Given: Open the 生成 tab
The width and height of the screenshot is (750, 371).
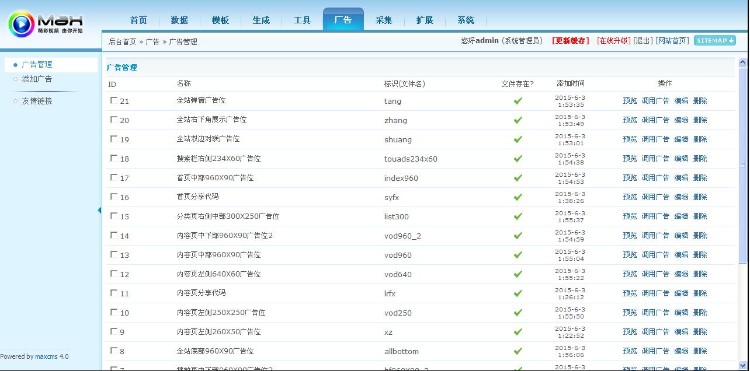Looking at the screenshot, I should 261,20.
